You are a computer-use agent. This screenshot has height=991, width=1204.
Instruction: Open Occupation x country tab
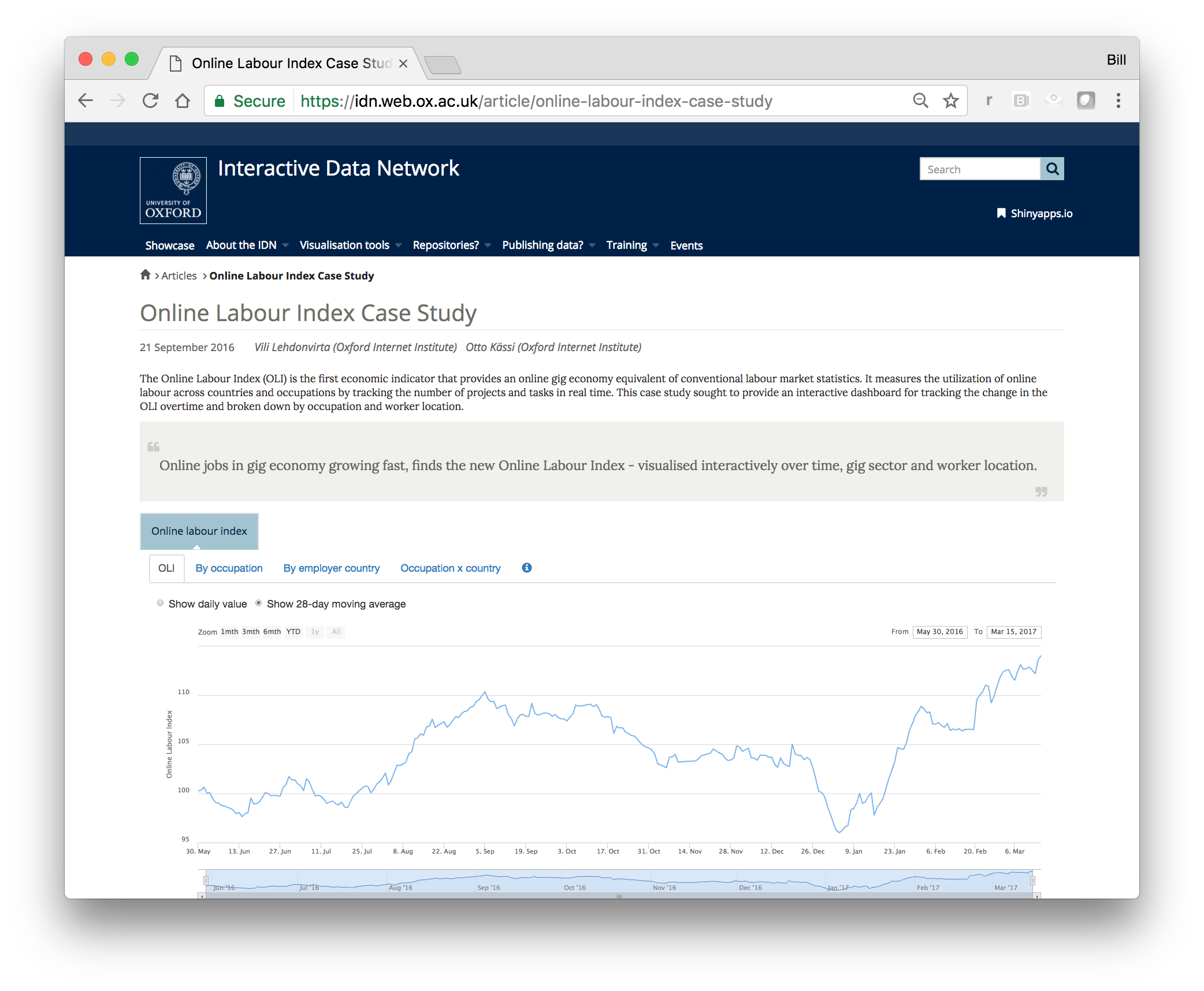[x=450, y=568]
